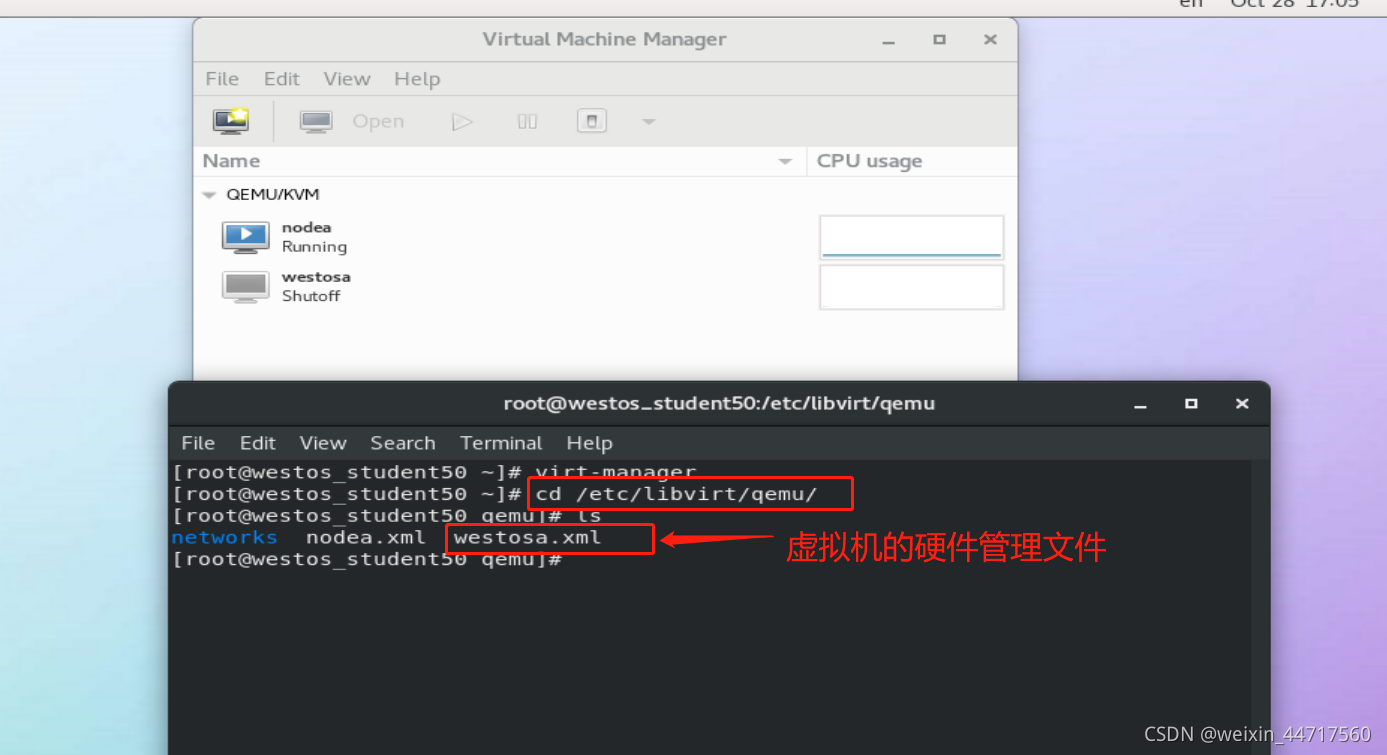Maximize the Virtual Machine Manager window
The image size is (1387, 755).
click(x=939, y=40)
